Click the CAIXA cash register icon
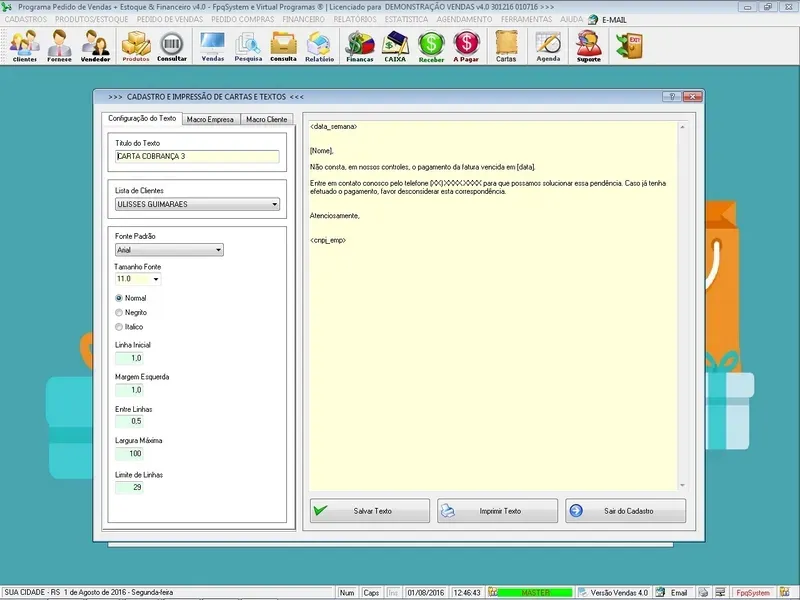800x600 pixels. pos(395,45)
